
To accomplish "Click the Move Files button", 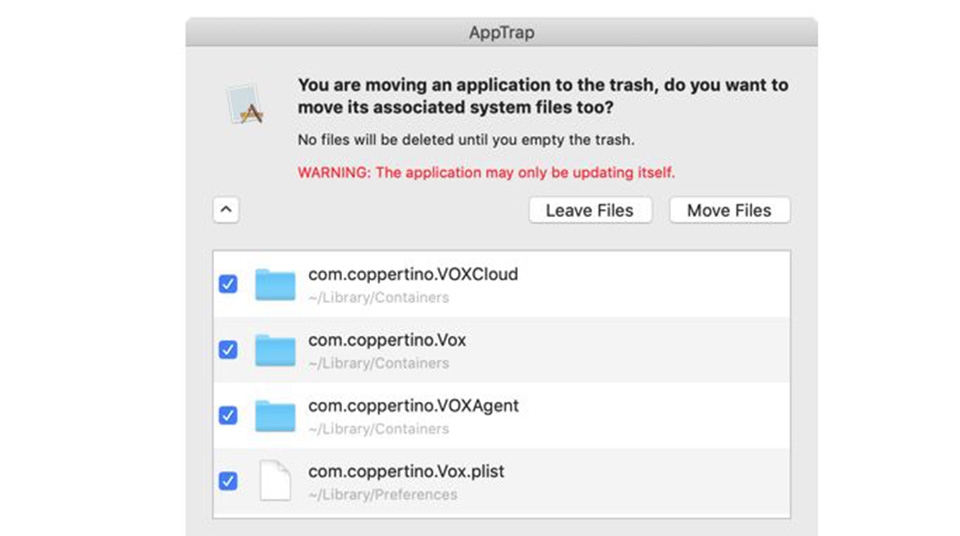I will click(x=729, y=210).
